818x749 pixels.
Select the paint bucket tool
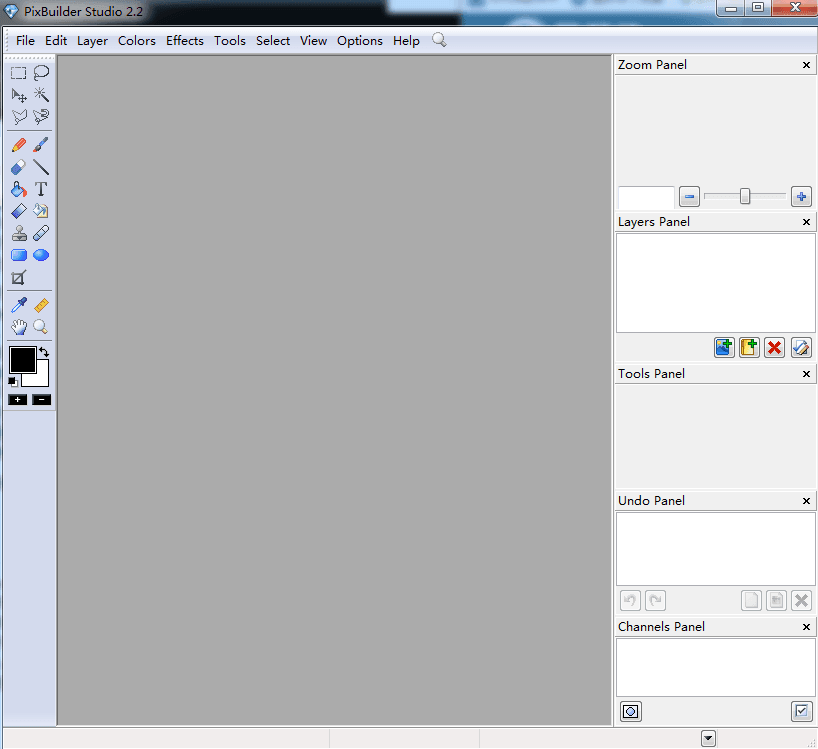coord(18,188)
